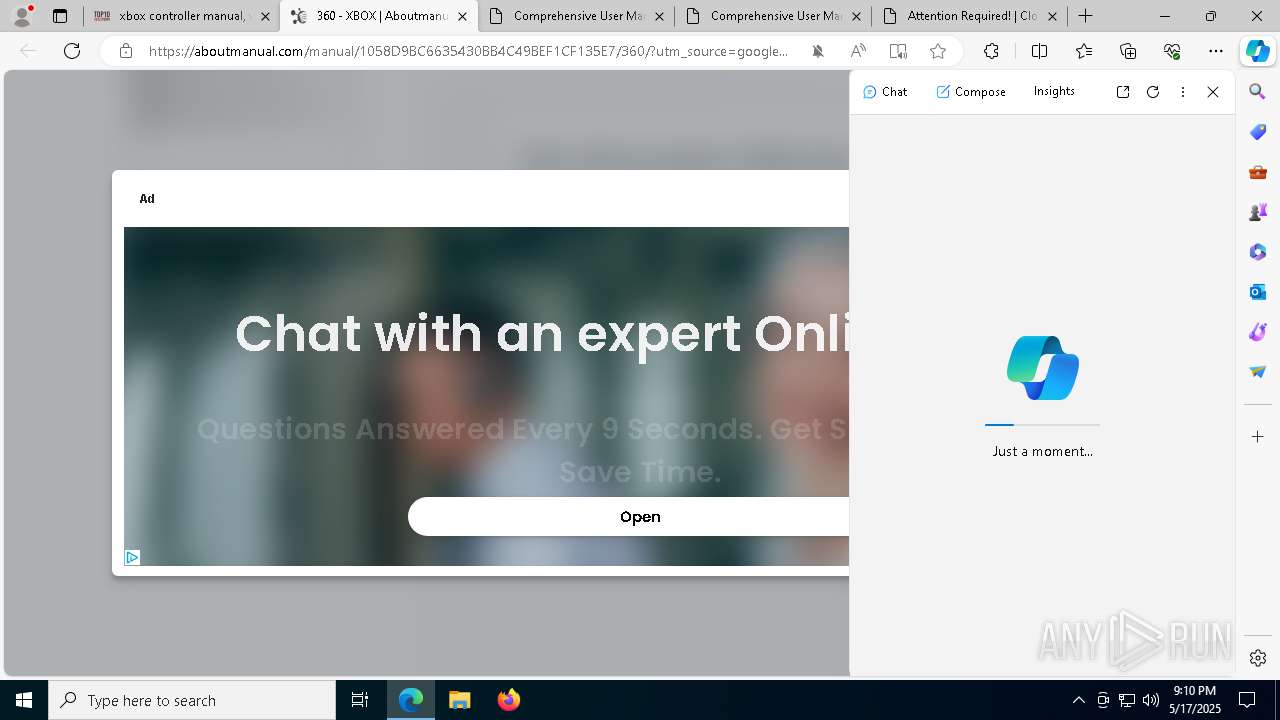Open the Edge profile icon
1280x720 pixels.
21,16
